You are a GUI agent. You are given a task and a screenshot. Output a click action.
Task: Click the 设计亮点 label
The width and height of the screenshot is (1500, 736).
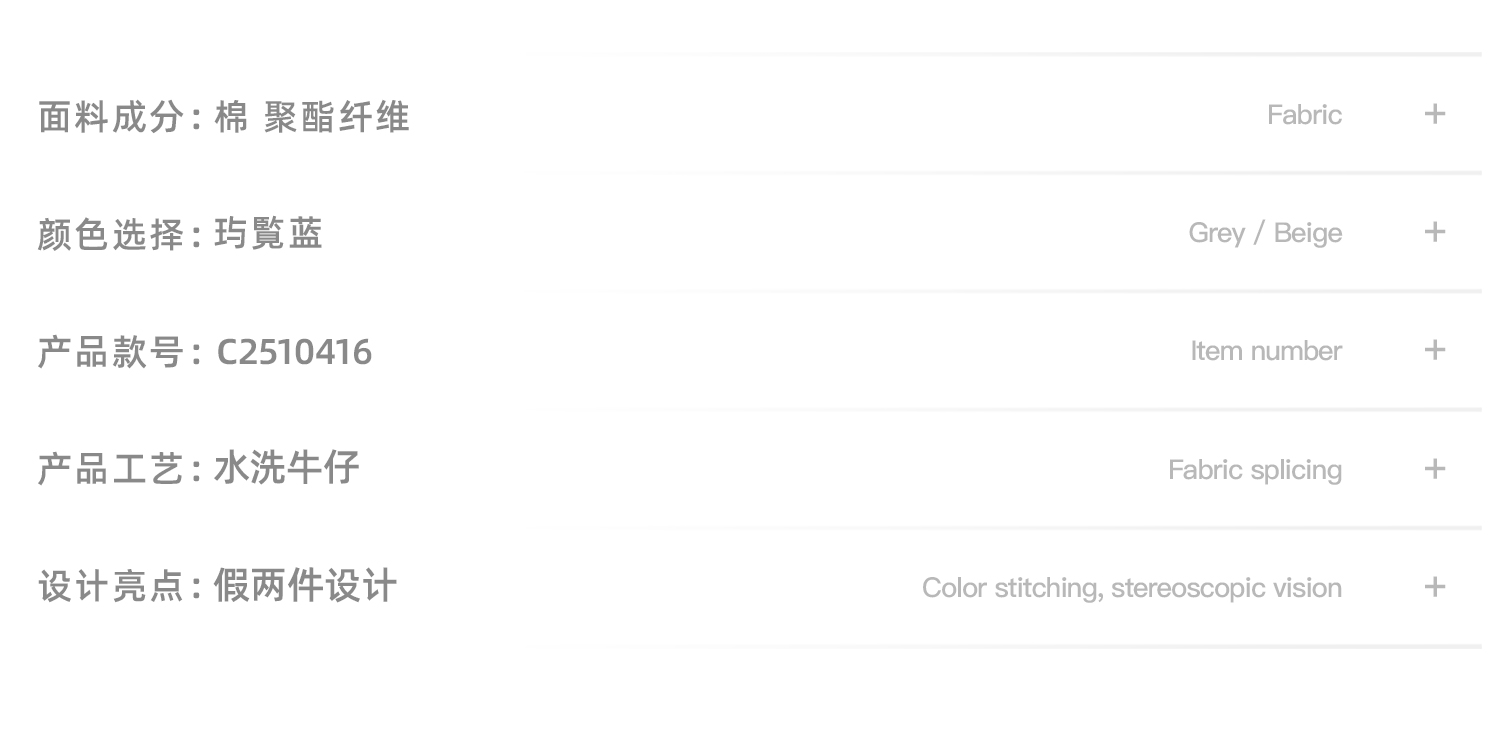[x=111, y=587]
